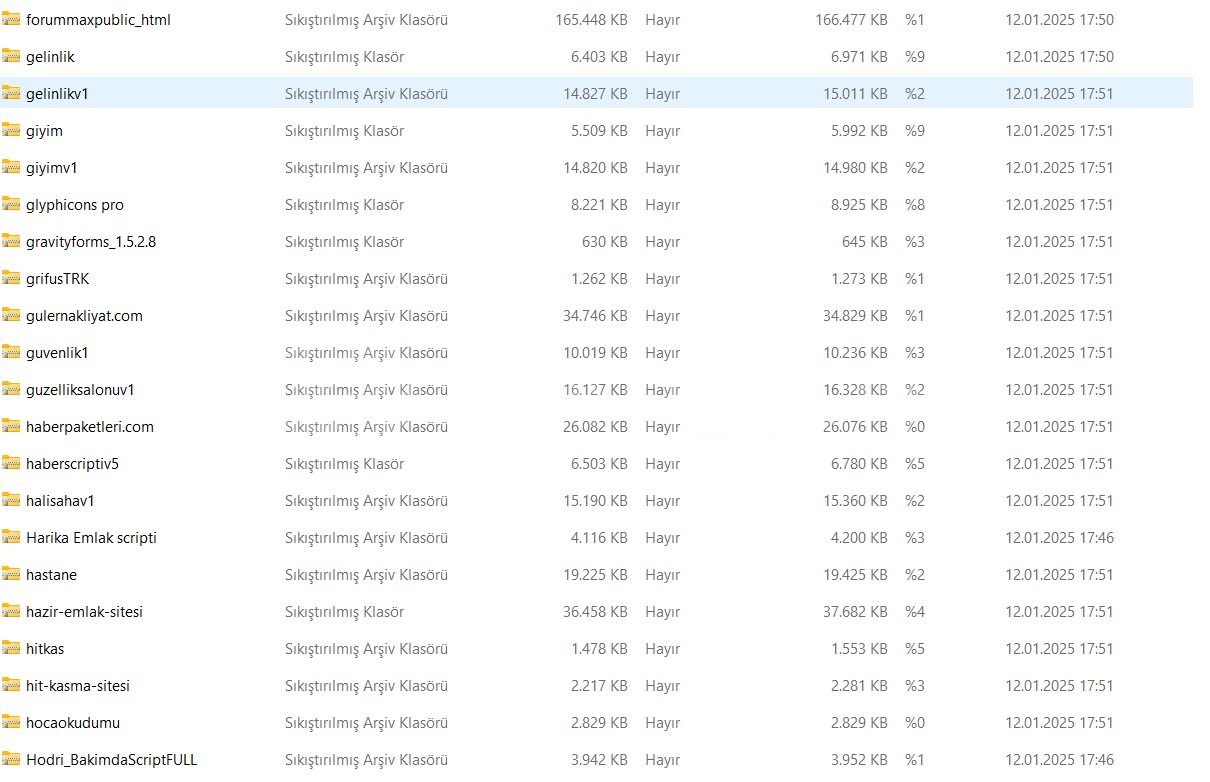Click the guvenlik1 zip folder icon
The image size is (1210, 782).
point(11,352)
